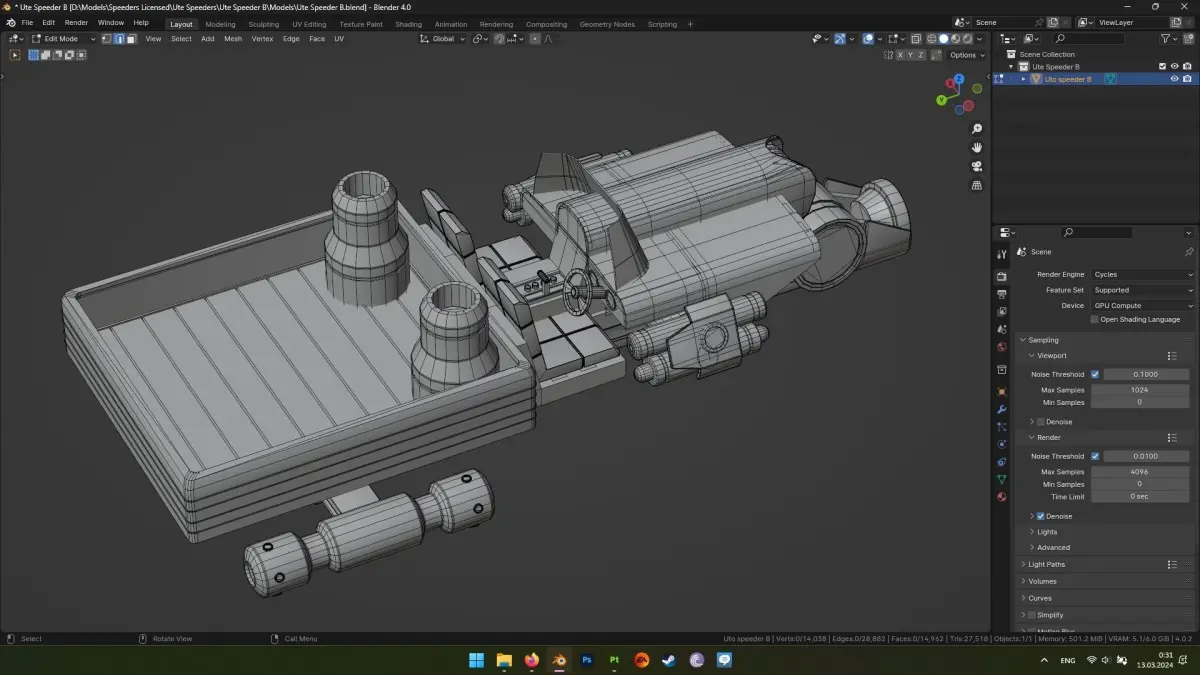Open the Object properties tab icon
1200x675 pixels.
(x=1001, y=391)
